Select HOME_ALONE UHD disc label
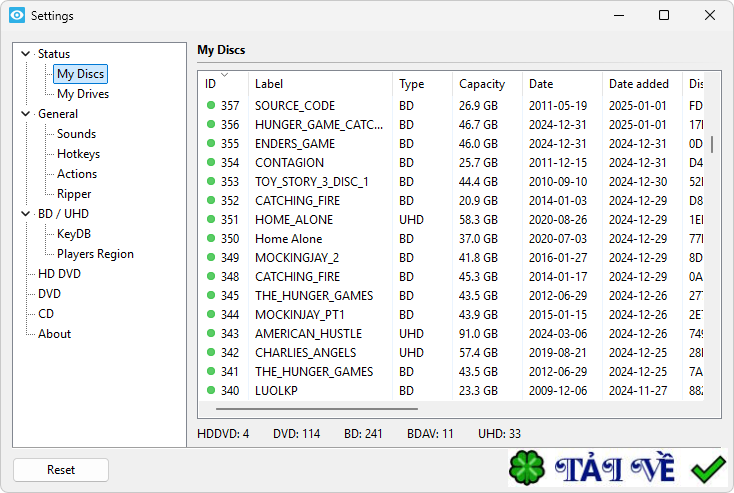 coord(294,220)
